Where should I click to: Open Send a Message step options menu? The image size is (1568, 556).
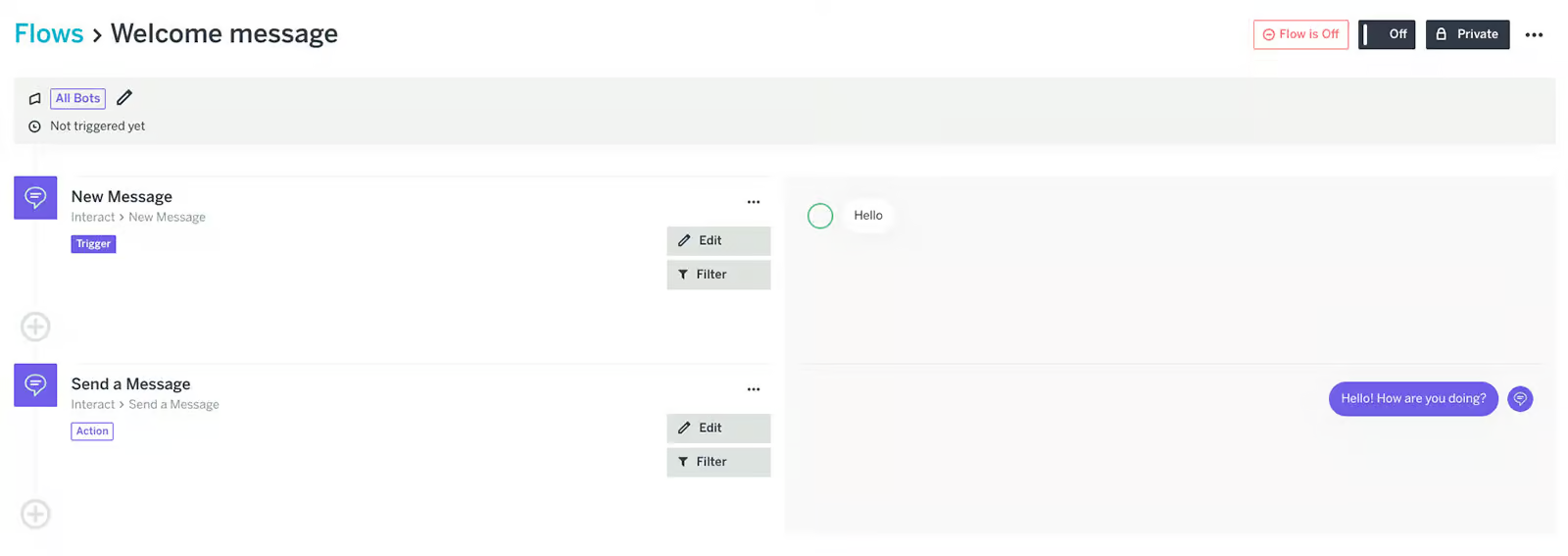[x=754, y=389]
